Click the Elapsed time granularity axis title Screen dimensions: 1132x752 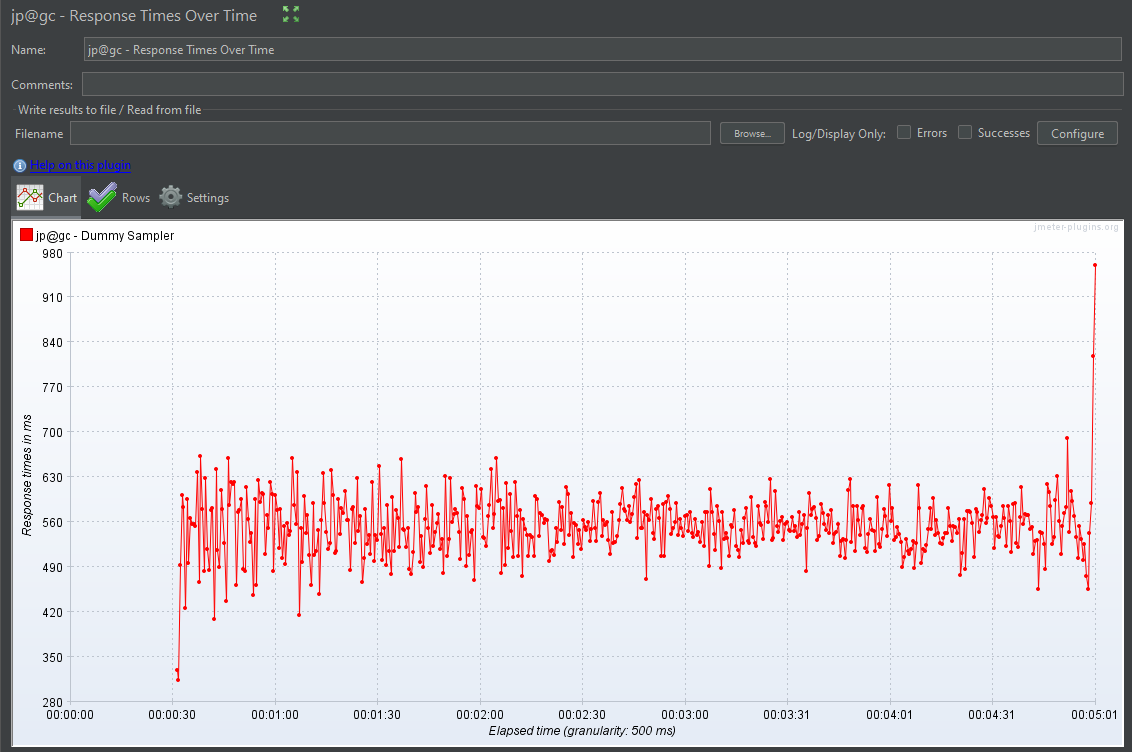(582, 730)
